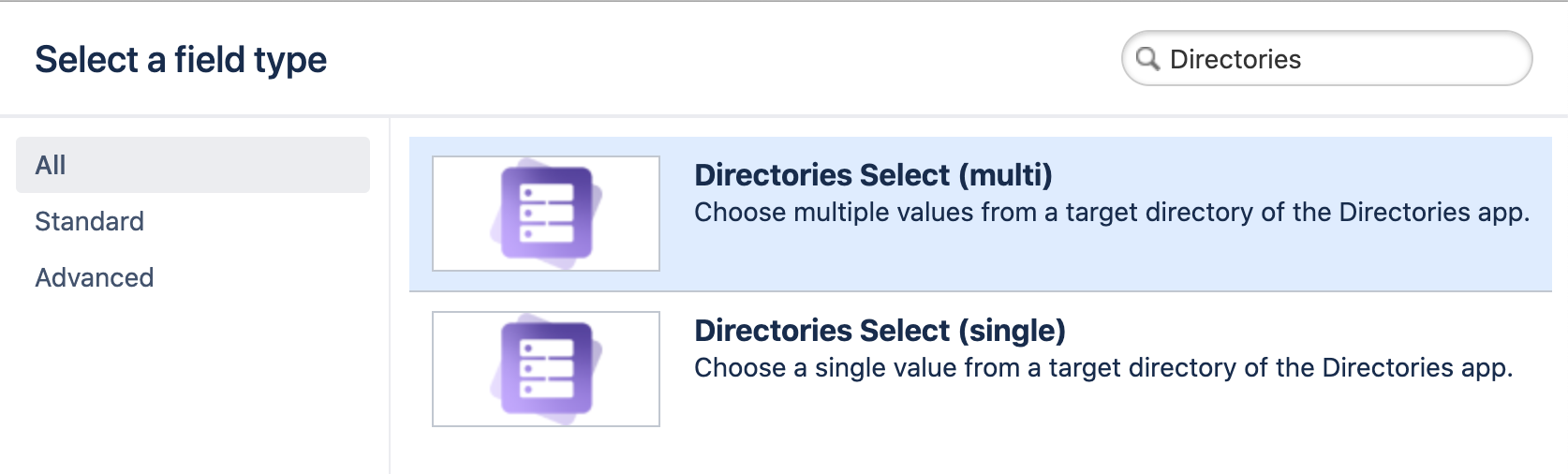Click the word "(multi)" in the first title
The image size is (1568, 474).
1005,175
